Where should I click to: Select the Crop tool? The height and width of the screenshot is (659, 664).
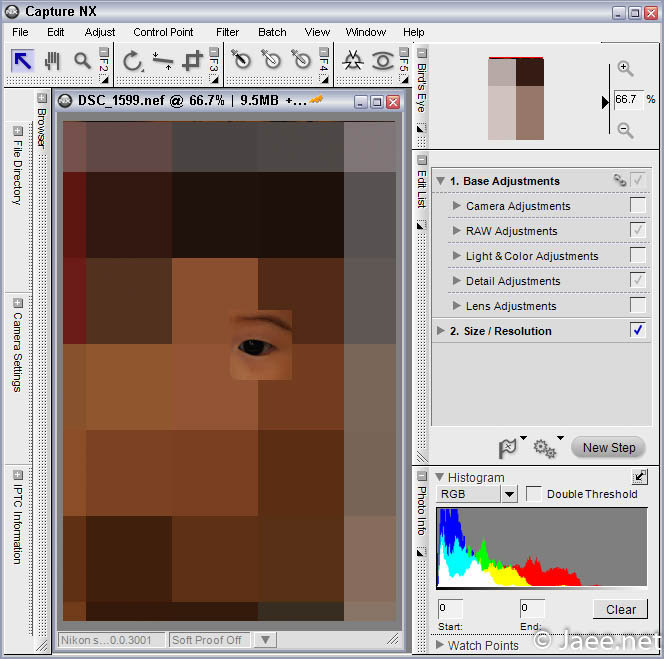click(x=192, y=61)
